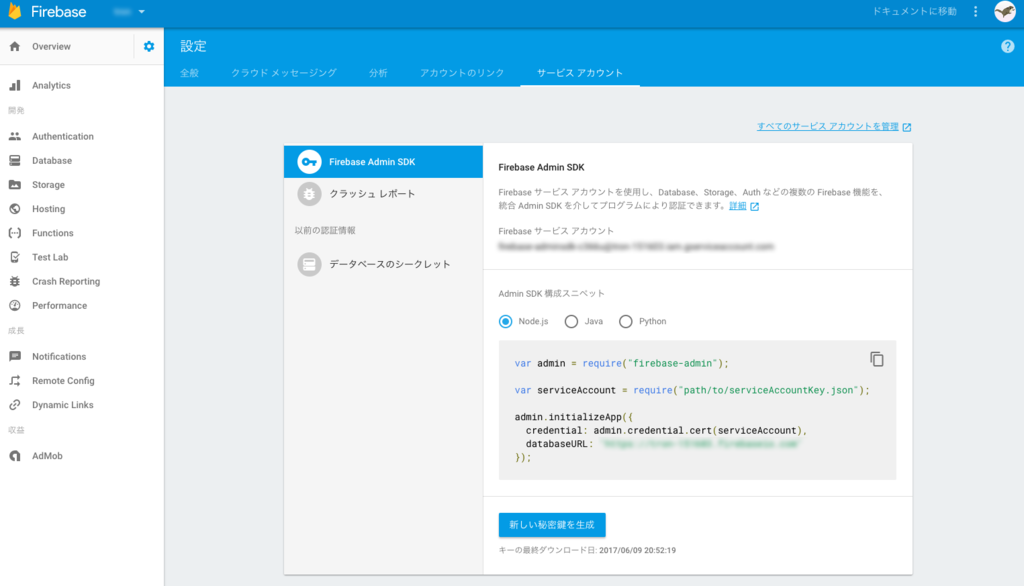The width and height of the screenshot is (1024, 586).
Task: Open the Authentication people icon
Action: (14, 137)
